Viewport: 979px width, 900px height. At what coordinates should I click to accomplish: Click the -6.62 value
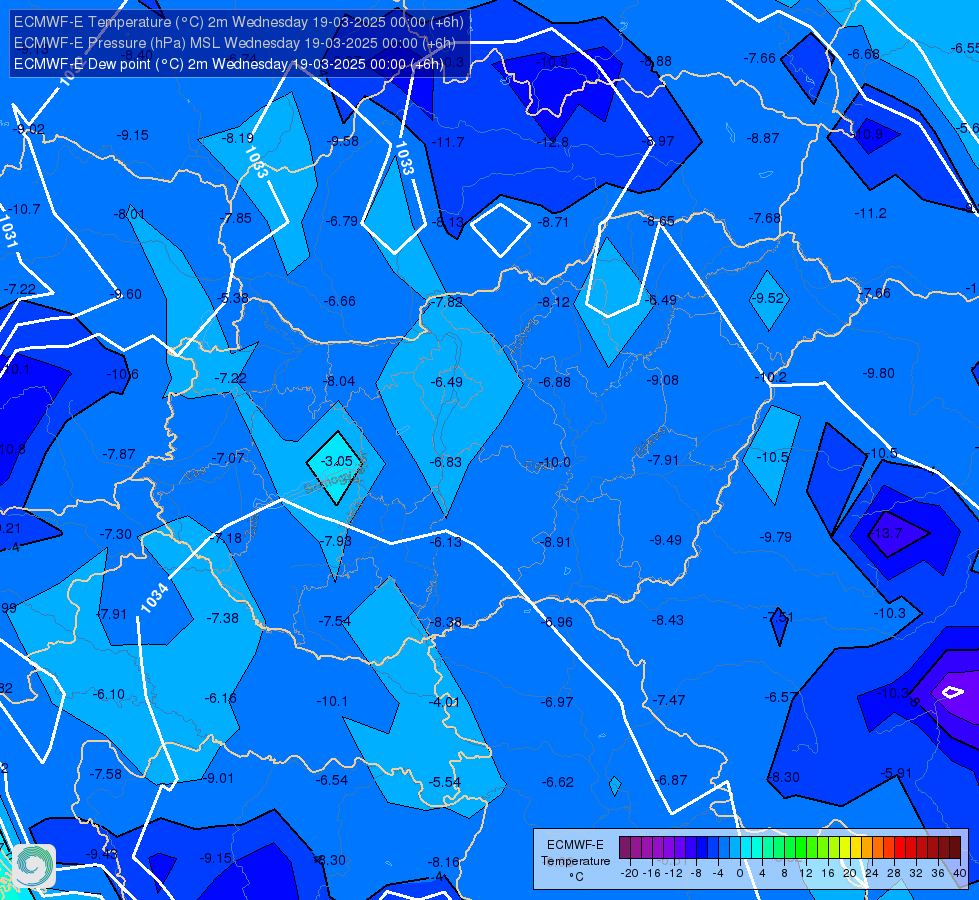tap(557, 782)
